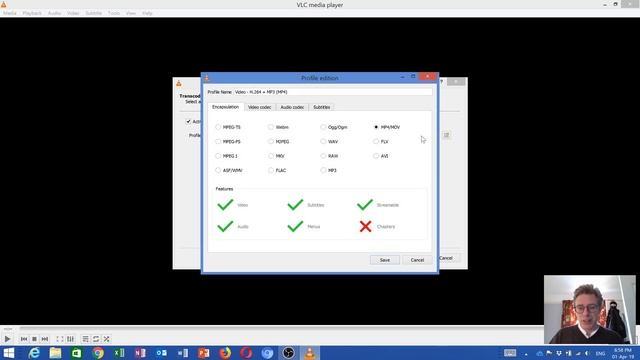Image resolution: width=640 pixels, height=360 pixels.
Task: Open OneNote from the taskbar
Action: click(x=140, y=353)
